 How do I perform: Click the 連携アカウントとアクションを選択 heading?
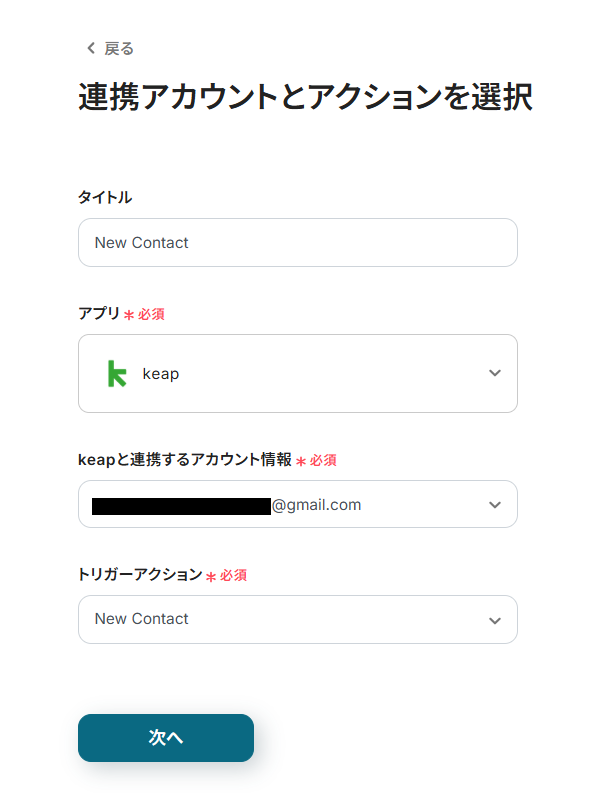pos(305,97)
